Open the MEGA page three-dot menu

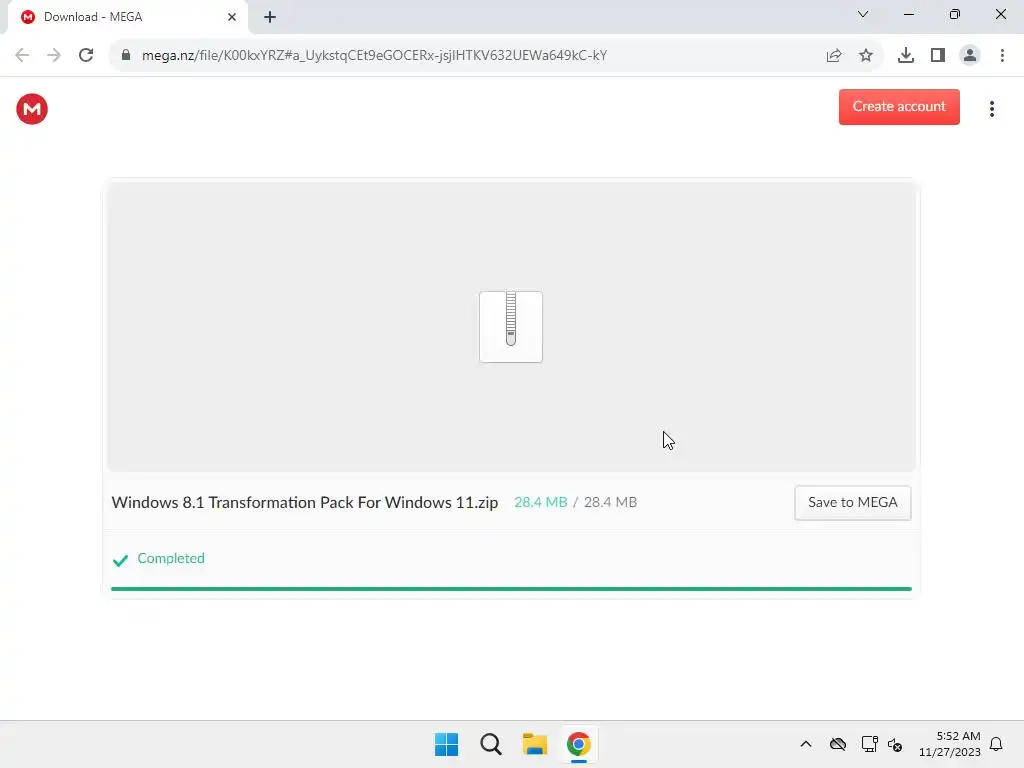[x=991, y=108]
